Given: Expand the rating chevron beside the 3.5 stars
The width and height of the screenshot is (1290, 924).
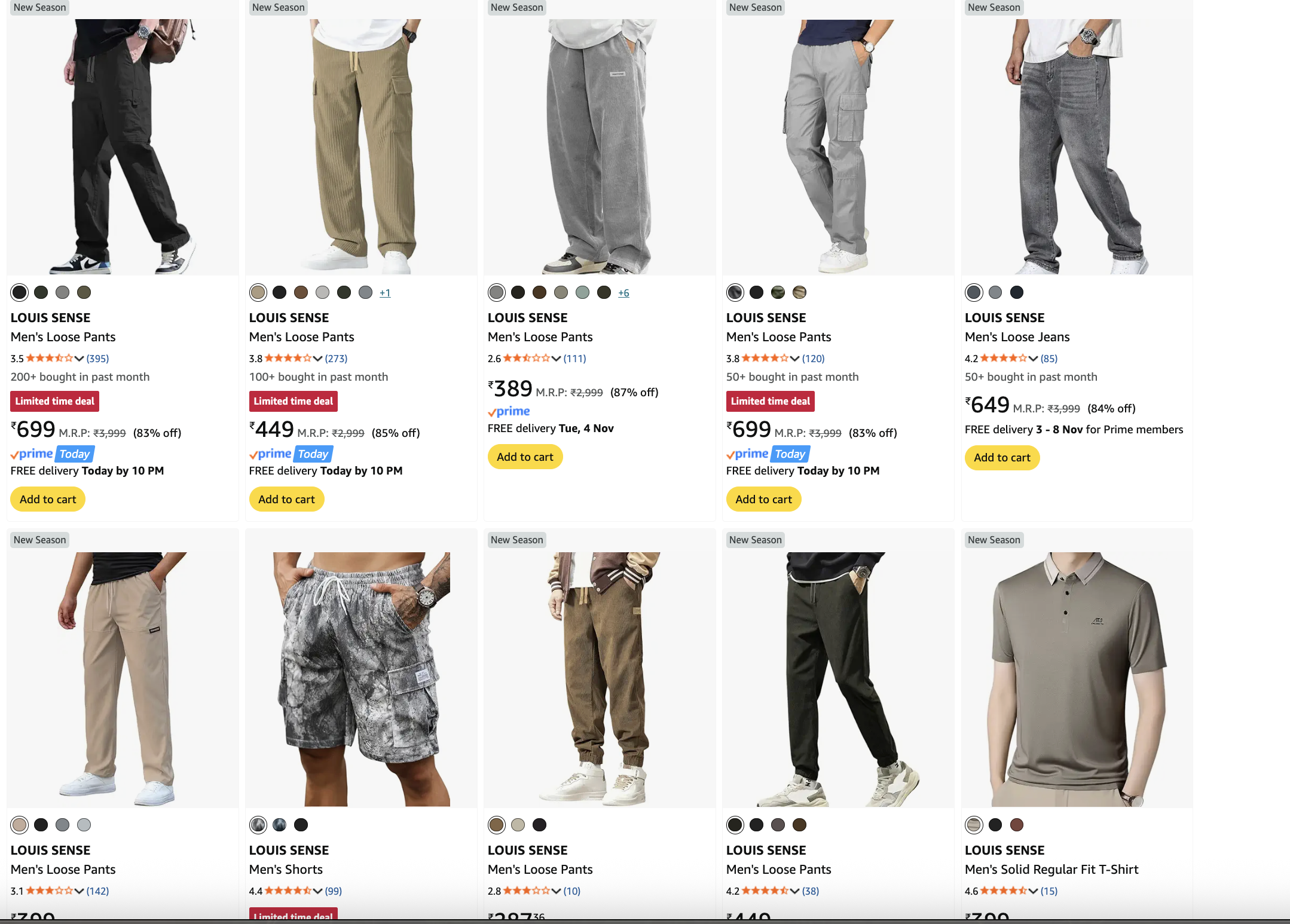Looking at the screenshot, I should pos(79,358).
